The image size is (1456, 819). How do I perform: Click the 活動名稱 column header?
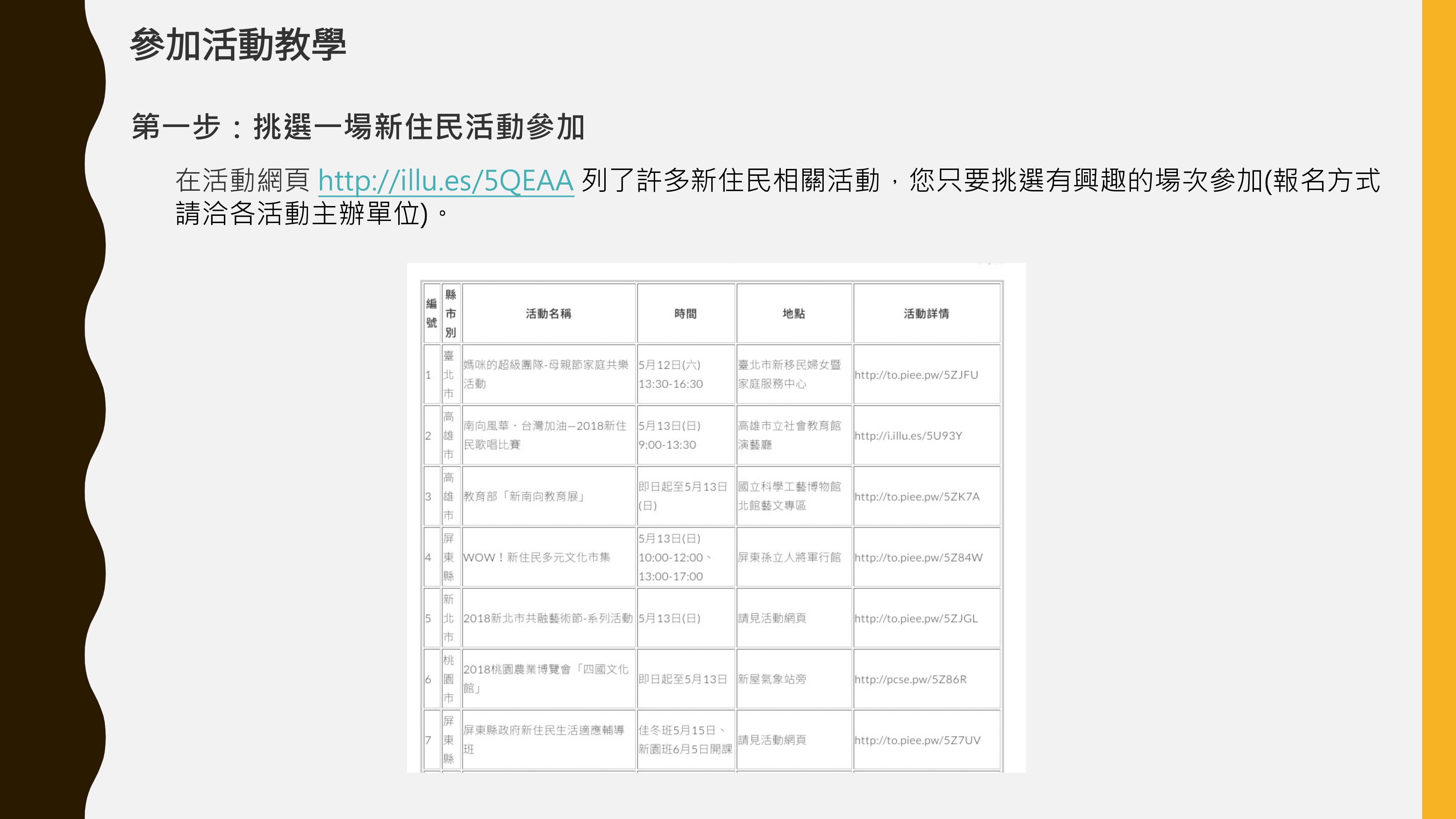click(x=548, y=314)
